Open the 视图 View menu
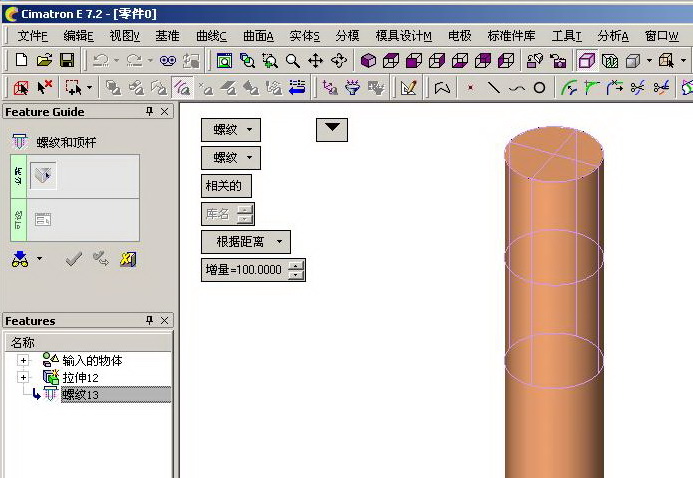 tap(124, 36)
